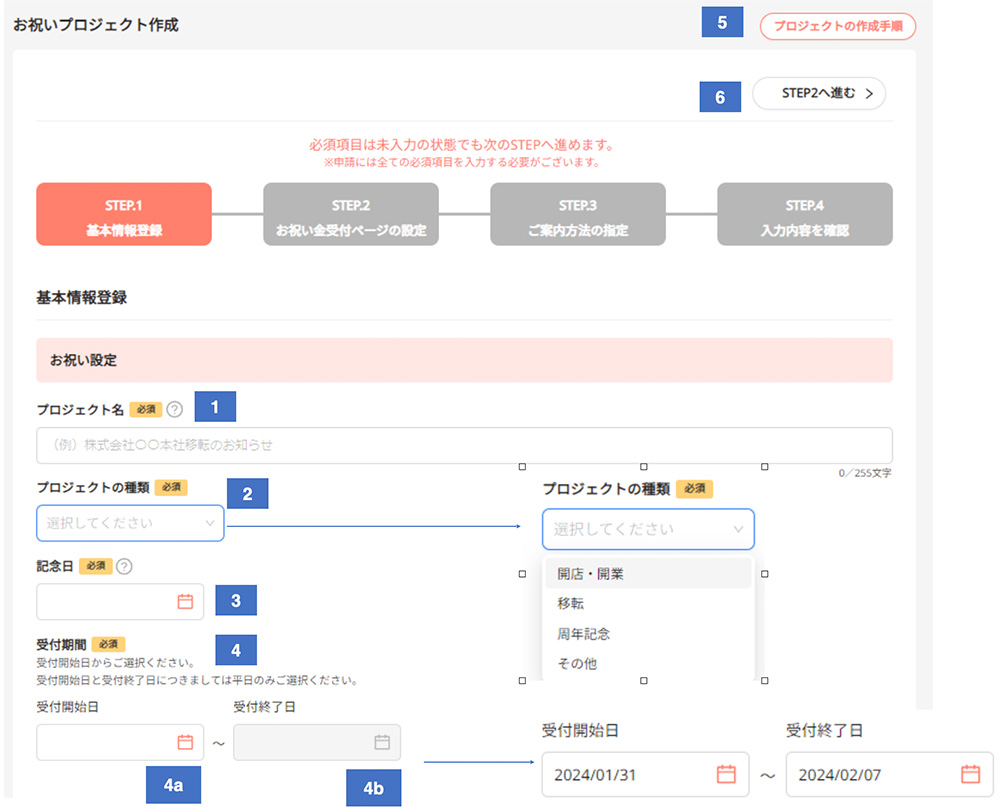Choose 移転 in the project type list
Screen dimensions: 1000x808
(571, 604)
